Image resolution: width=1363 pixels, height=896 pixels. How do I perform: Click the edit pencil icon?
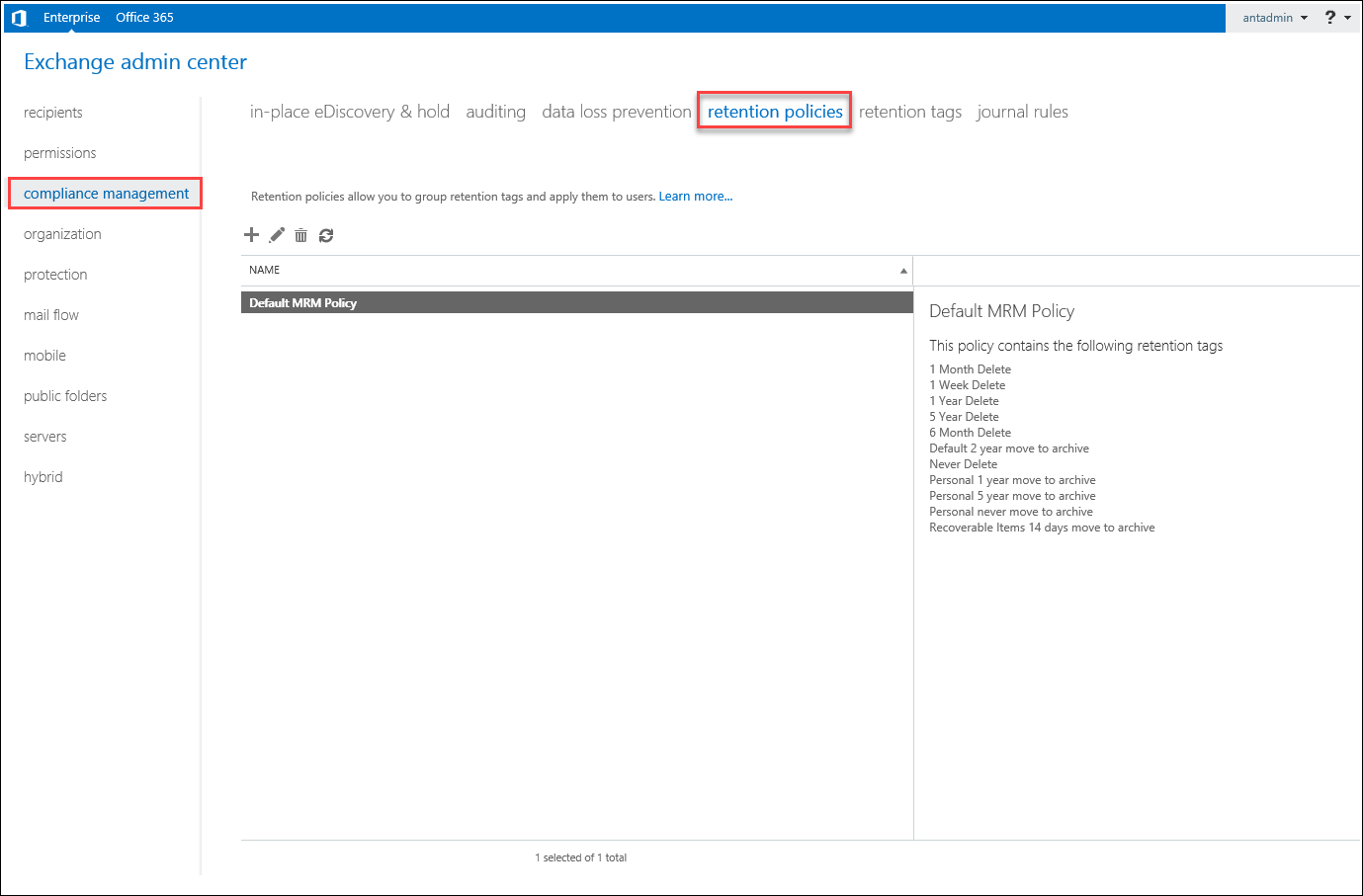277,235
